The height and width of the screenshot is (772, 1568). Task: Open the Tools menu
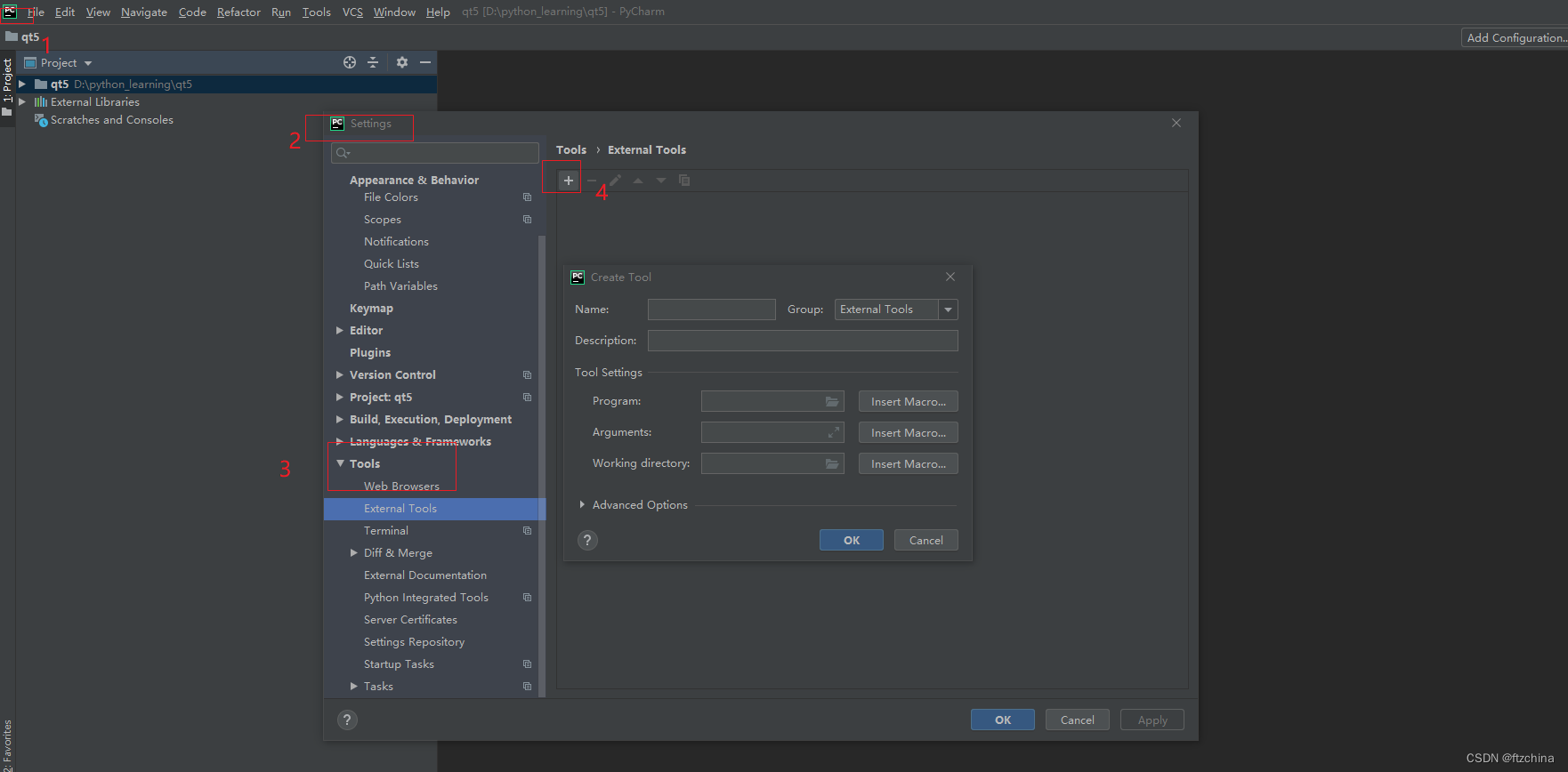[316, 12]
